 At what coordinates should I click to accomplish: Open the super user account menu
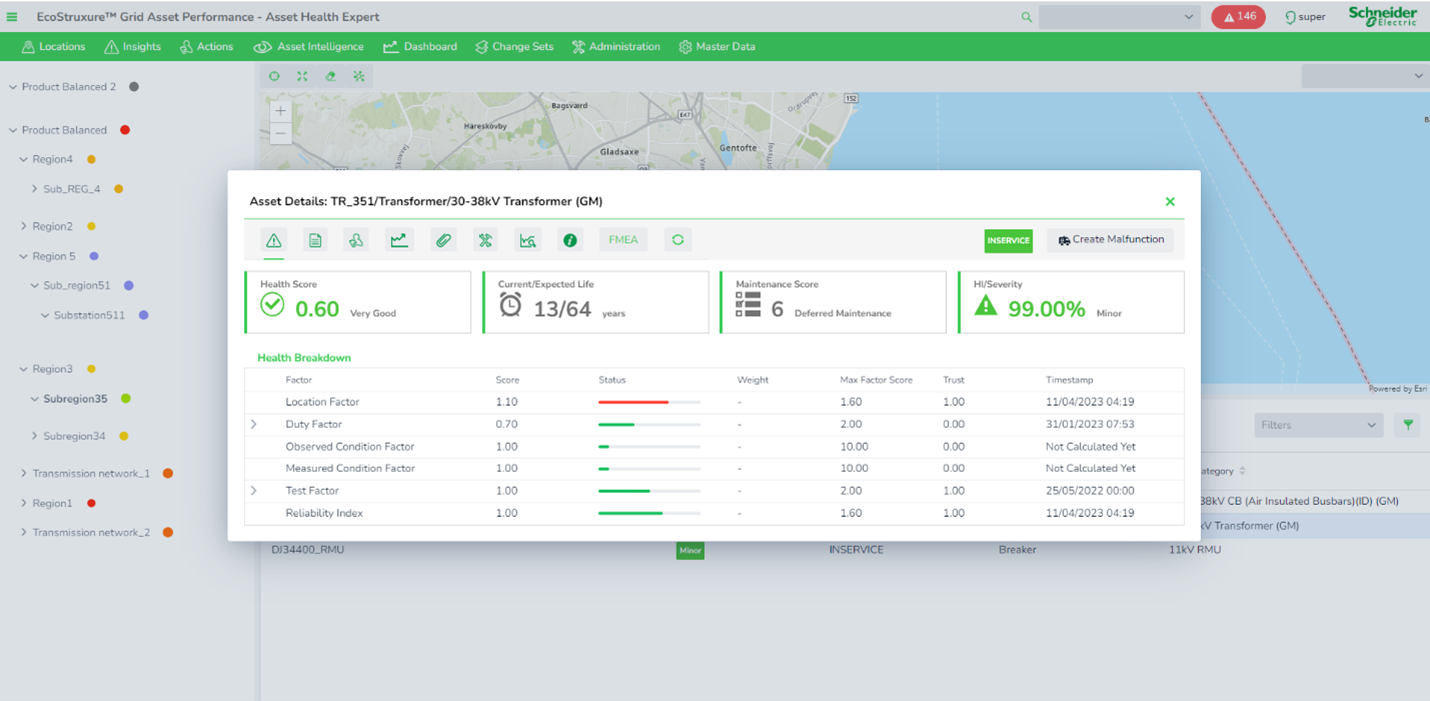point(1305,17)
